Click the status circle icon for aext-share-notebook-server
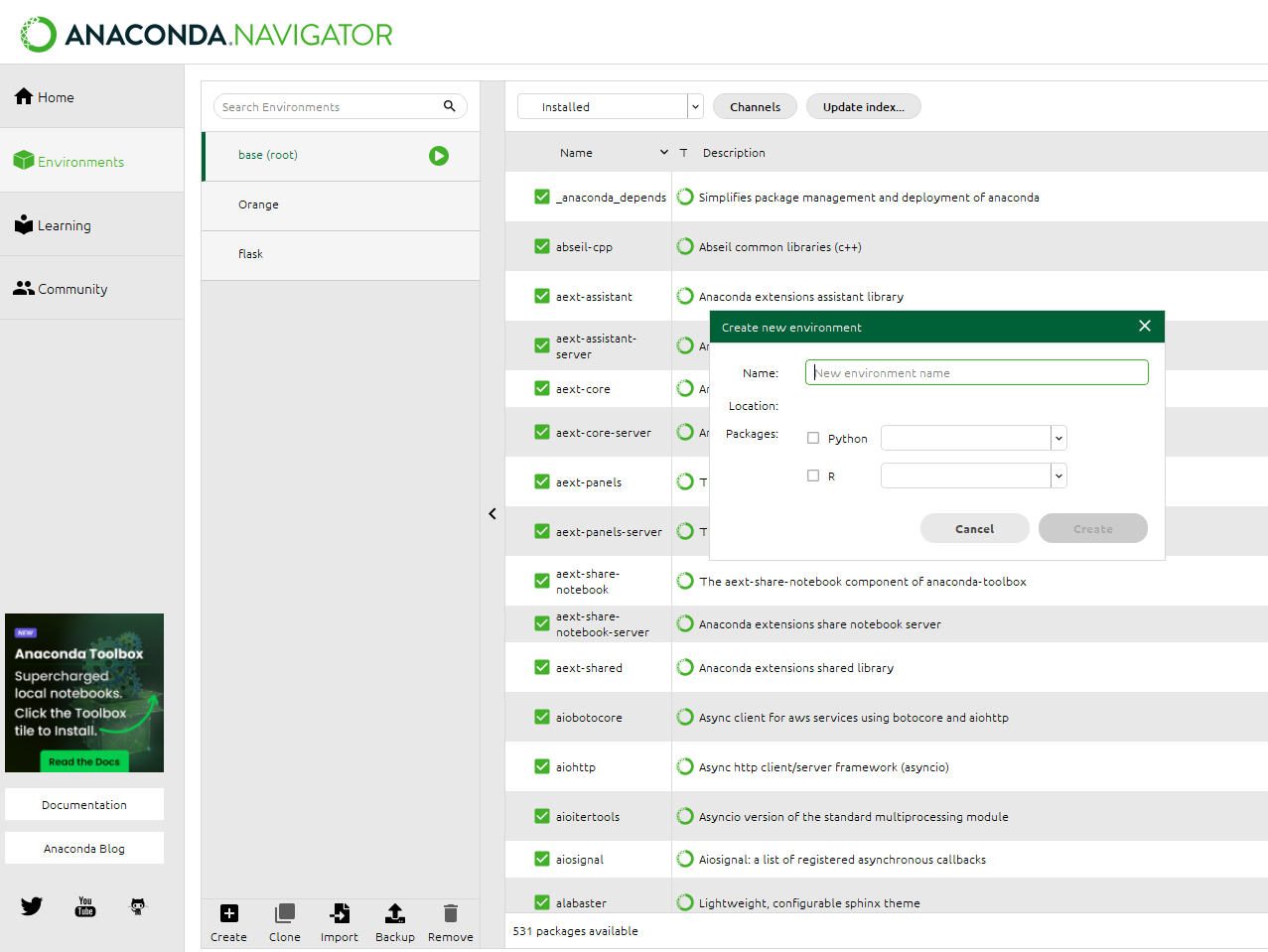 (685, 623)
